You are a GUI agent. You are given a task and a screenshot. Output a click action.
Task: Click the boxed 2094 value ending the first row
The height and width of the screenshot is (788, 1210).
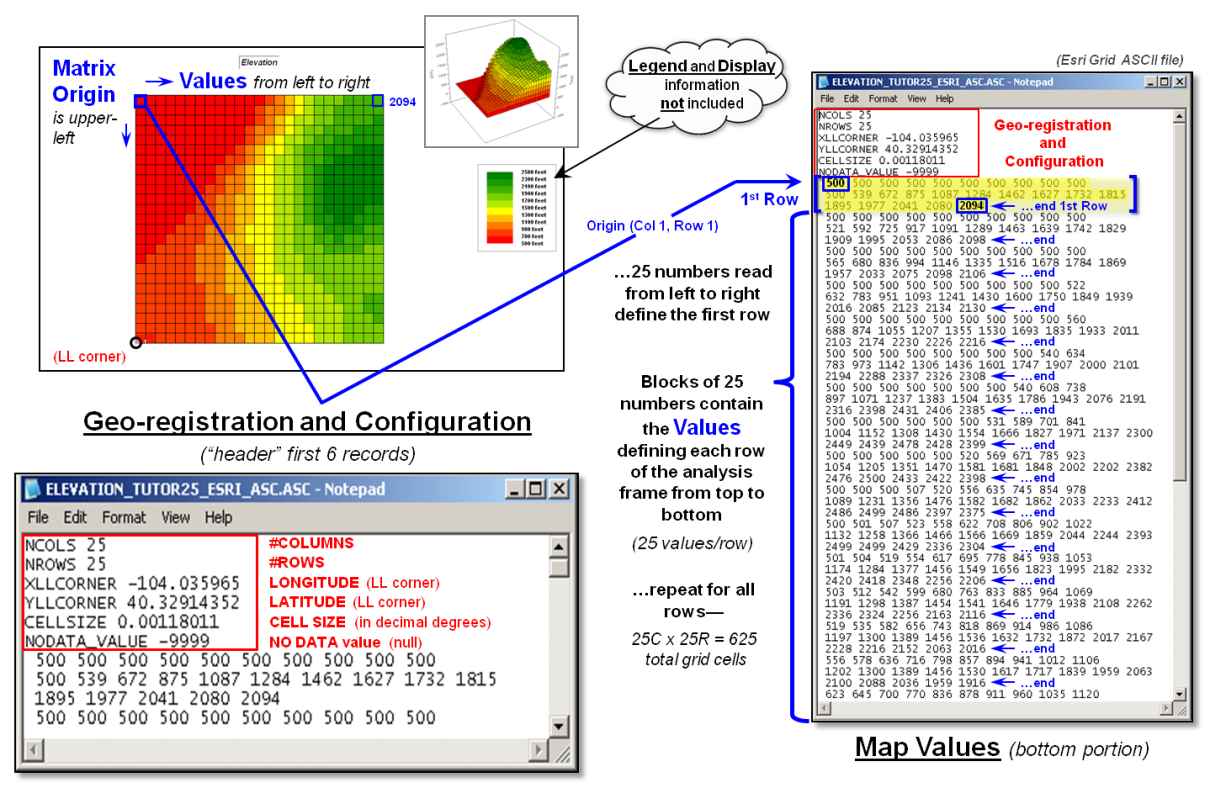pos(971,206)
